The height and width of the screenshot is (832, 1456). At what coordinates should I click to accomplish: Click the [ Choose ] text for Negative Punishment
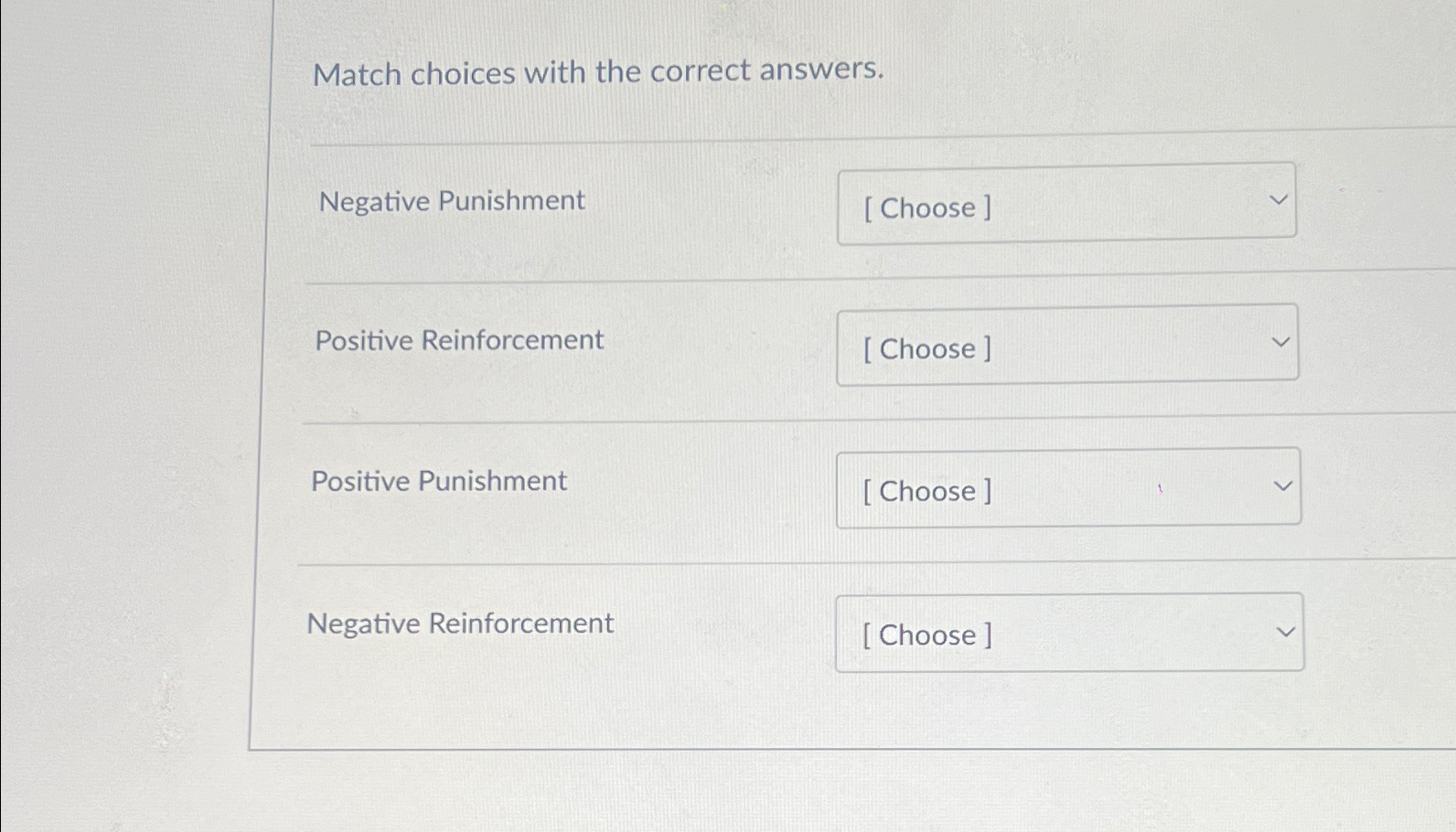[x=925, y=208]
